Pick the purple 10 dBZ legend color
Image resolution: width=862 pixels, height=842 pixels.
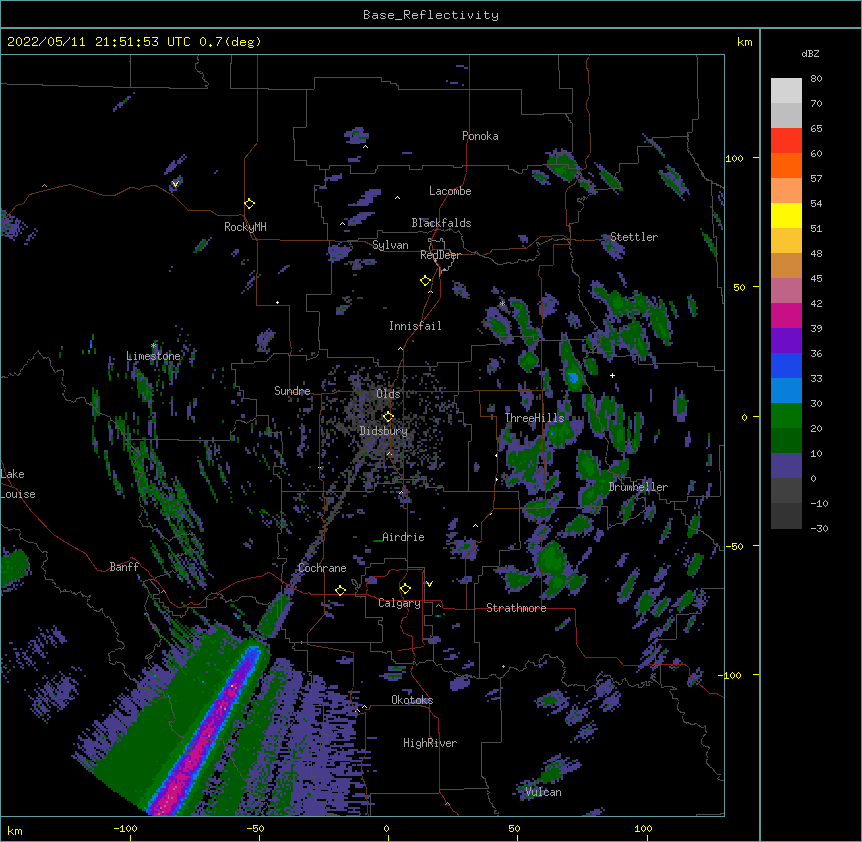pos(786,466)
